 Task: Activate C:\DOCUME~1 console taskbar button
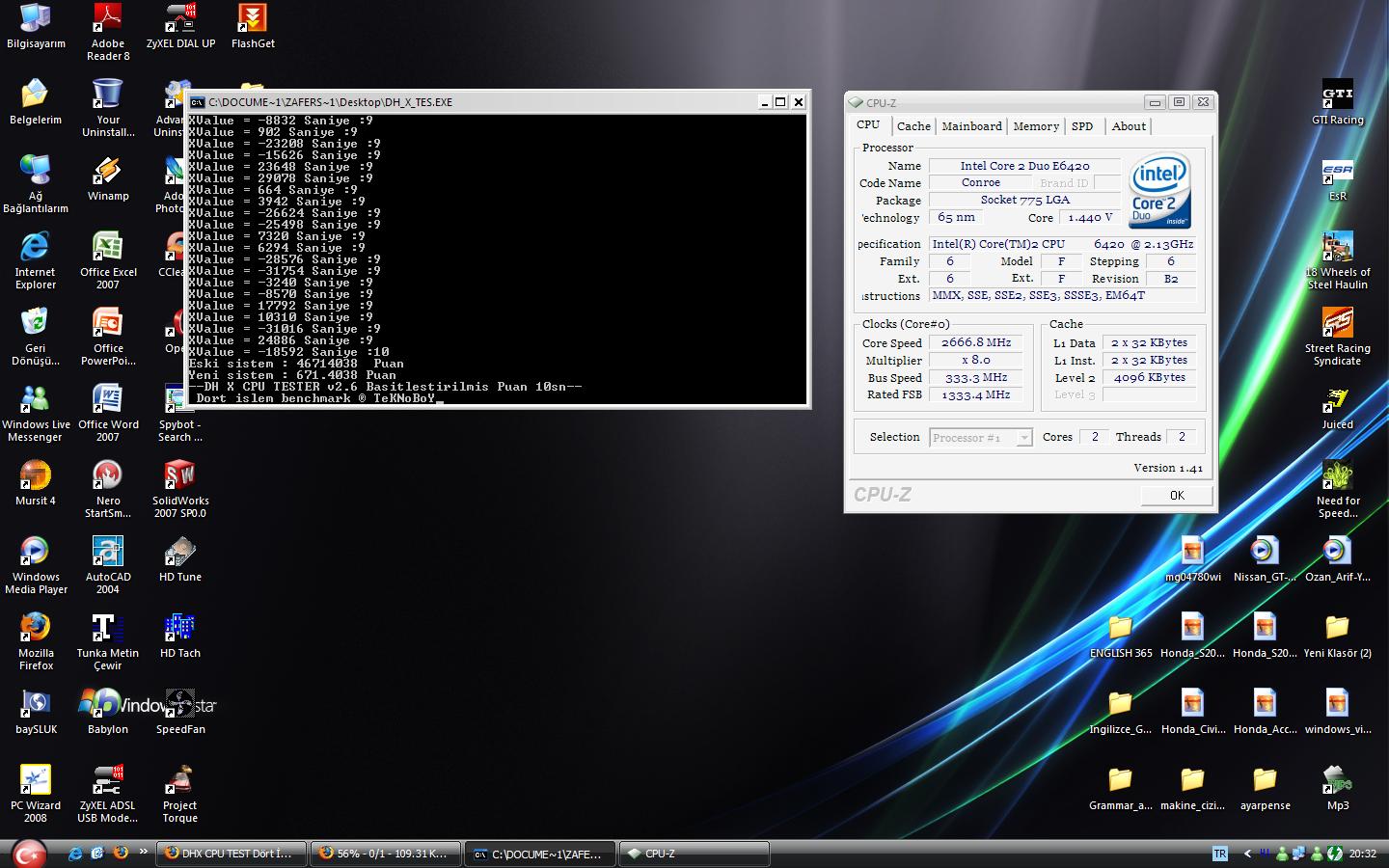[540, 854]
